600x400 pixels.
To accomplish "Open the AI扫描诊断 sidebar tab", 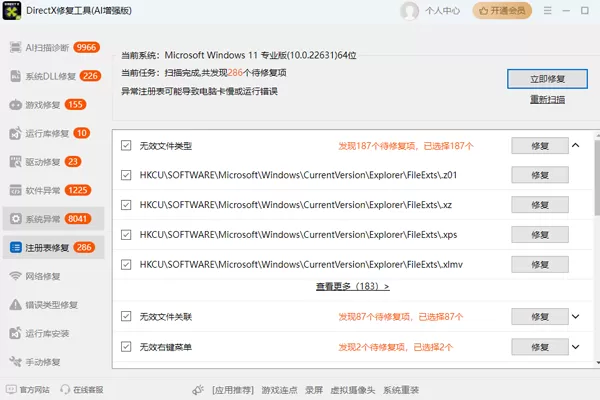I will click(54, 47).
